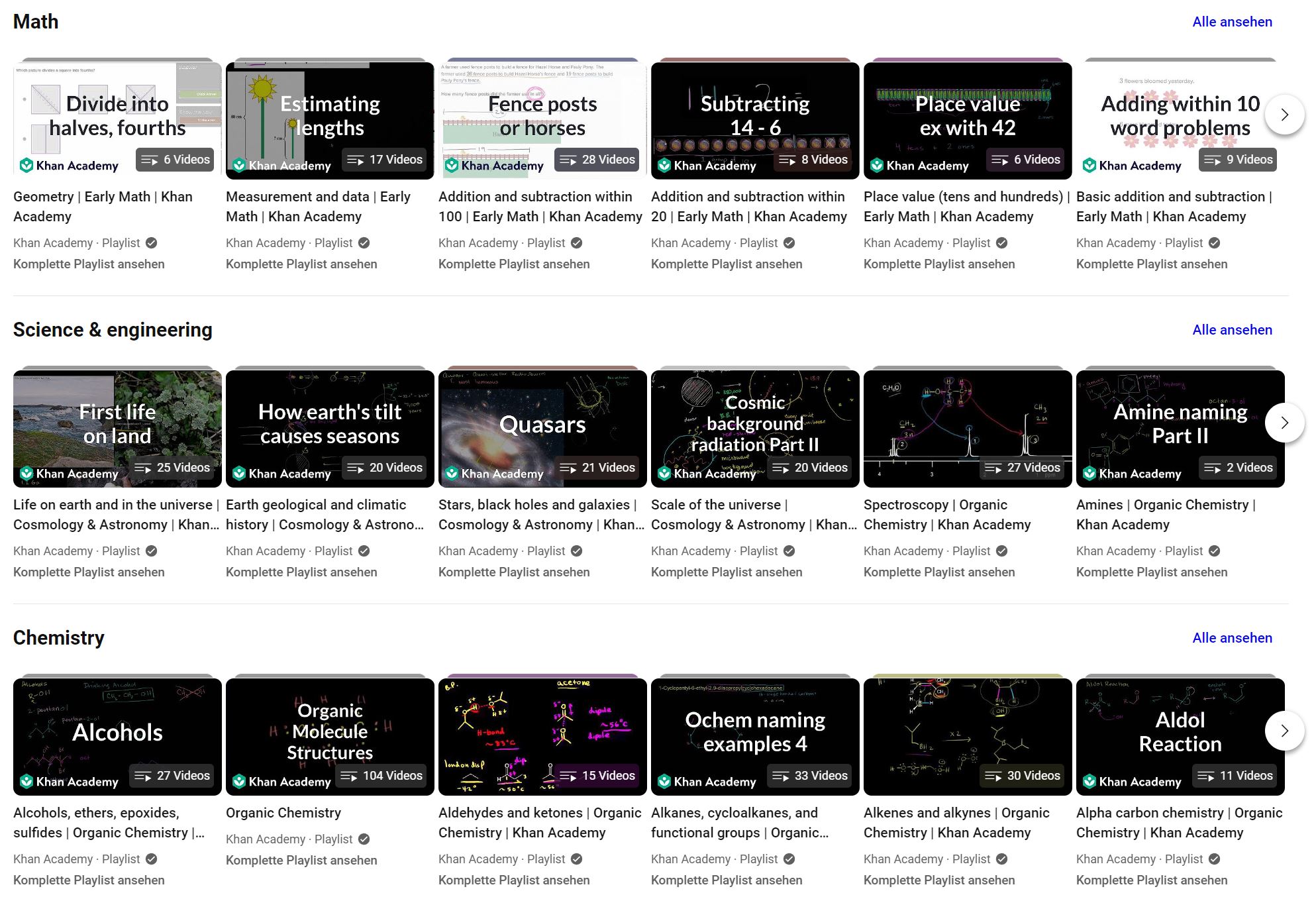Click verified checkmark under Amines playlist
This screenshot has height=899, width=1316.
point(1215,551)
